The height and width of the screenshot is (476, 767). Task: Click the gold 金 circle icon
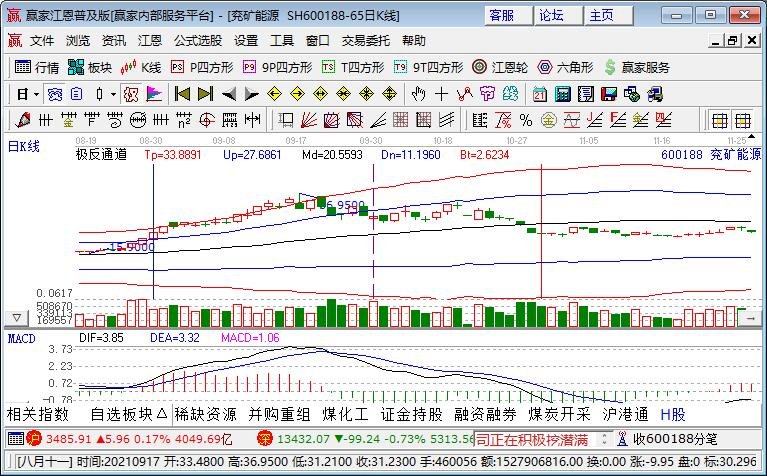tap(549, 120)
